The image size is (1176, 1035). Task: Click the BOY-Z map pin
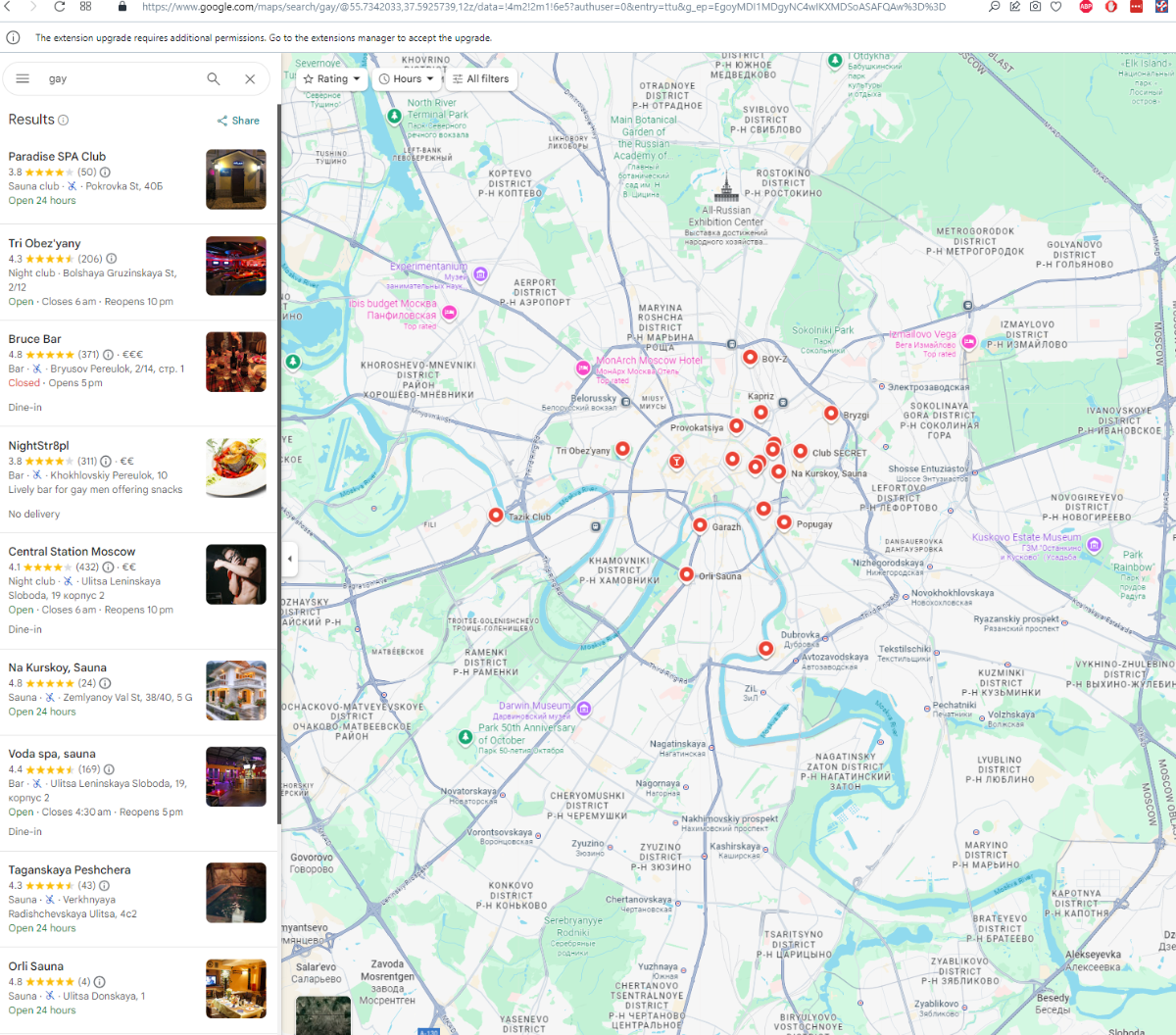click(x=750, y=359)
